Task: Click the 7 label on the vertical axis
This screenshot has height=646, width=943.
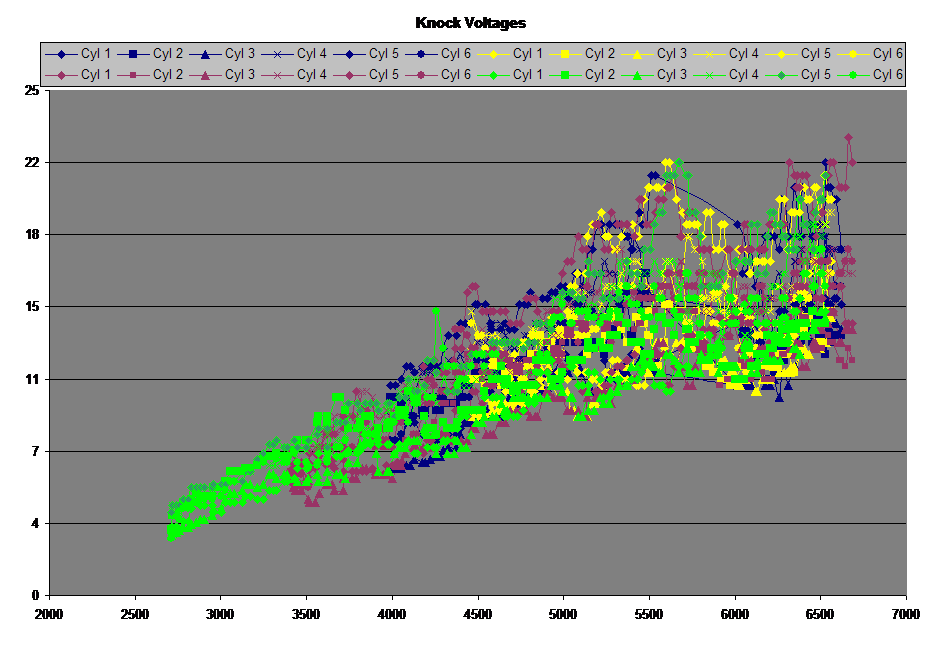Action: (35, 451)
